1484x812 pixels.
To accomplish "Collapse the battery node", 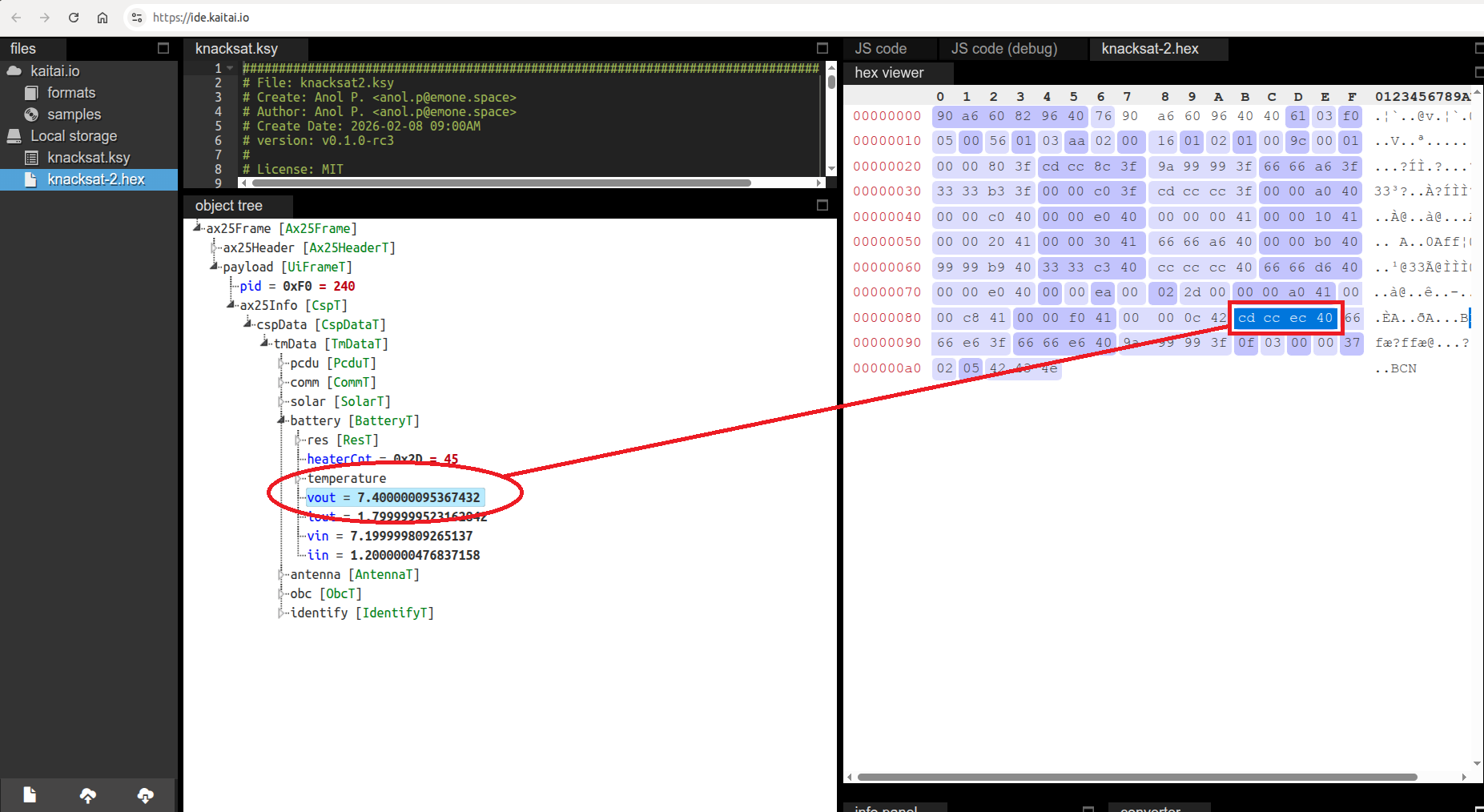I will (281, 420).
